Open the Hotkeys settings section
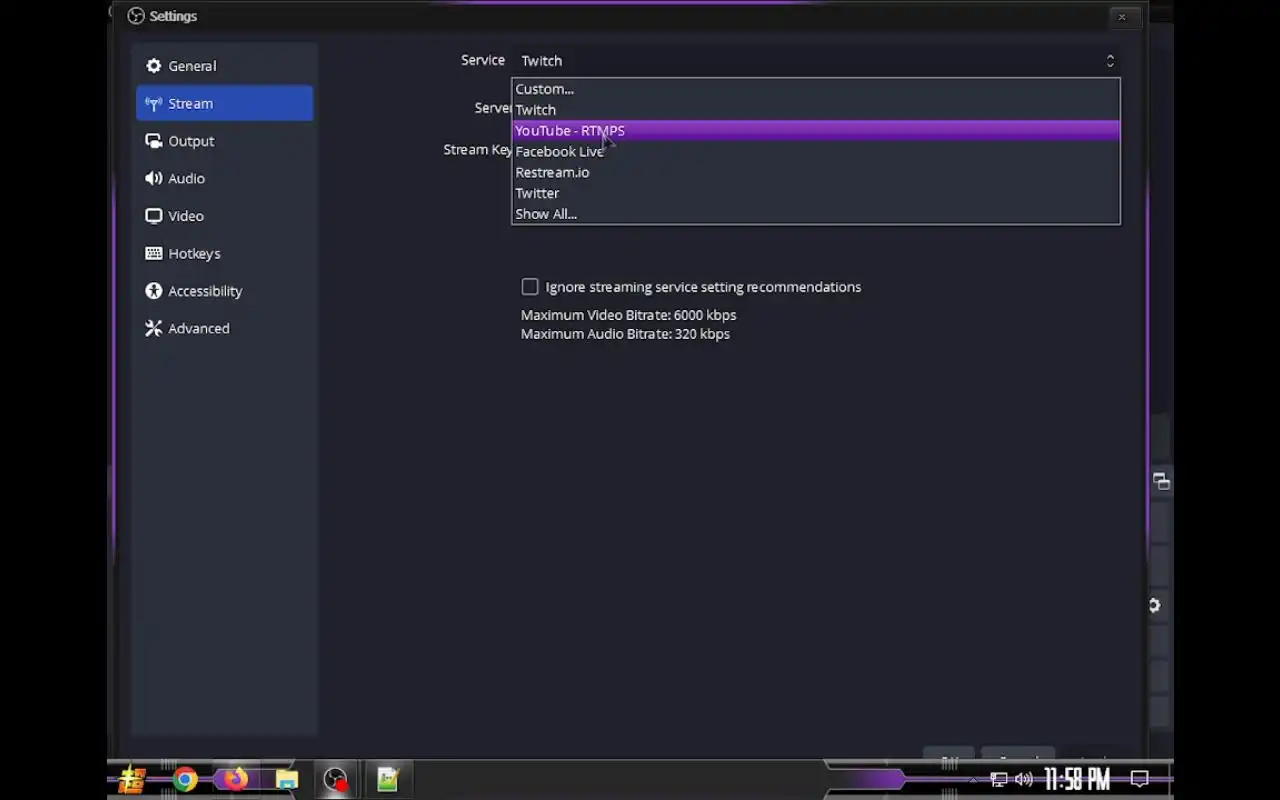1280x800 pixels. click(x=224, y=253)
